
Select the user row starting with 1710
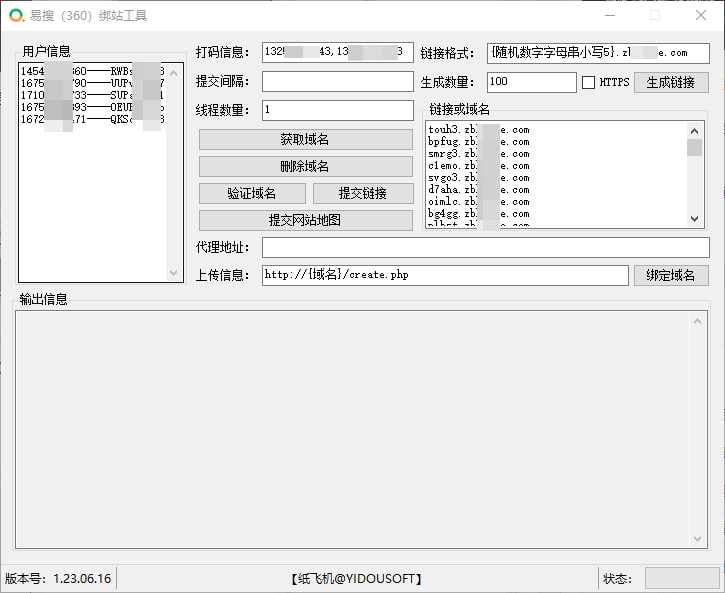tap(92, 95)
